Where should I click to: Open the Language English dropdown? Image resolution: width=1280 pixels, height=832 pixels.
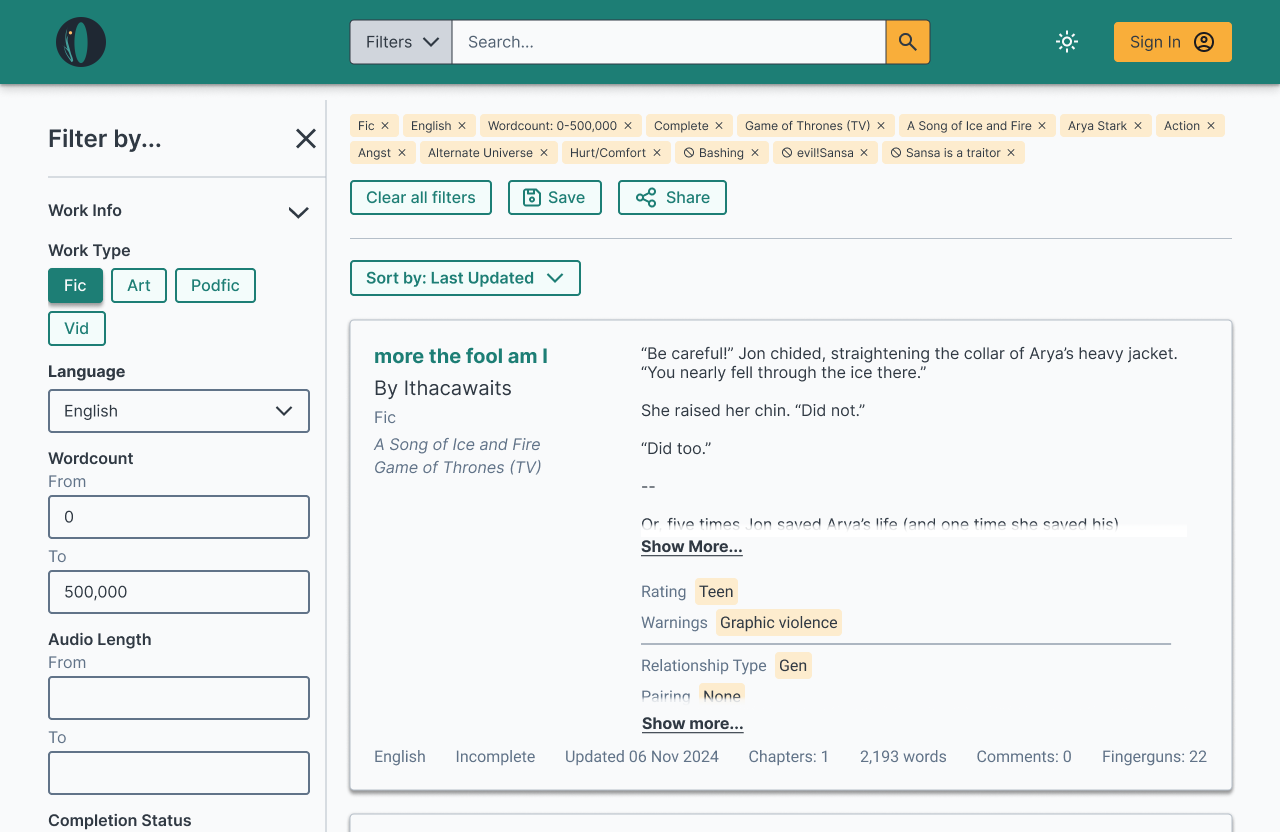[x=179, y=411]
